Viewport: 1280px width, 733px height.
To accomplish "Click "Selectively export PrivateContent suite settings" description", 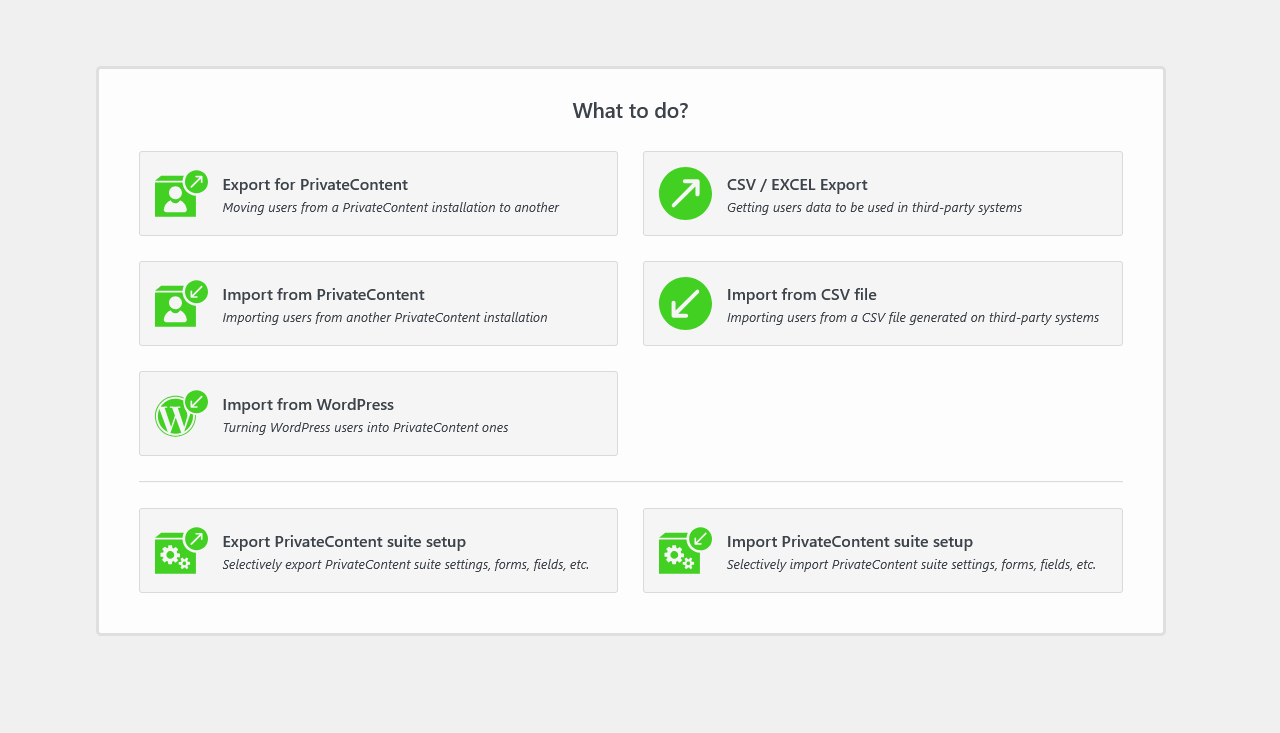I will (405, 565).
